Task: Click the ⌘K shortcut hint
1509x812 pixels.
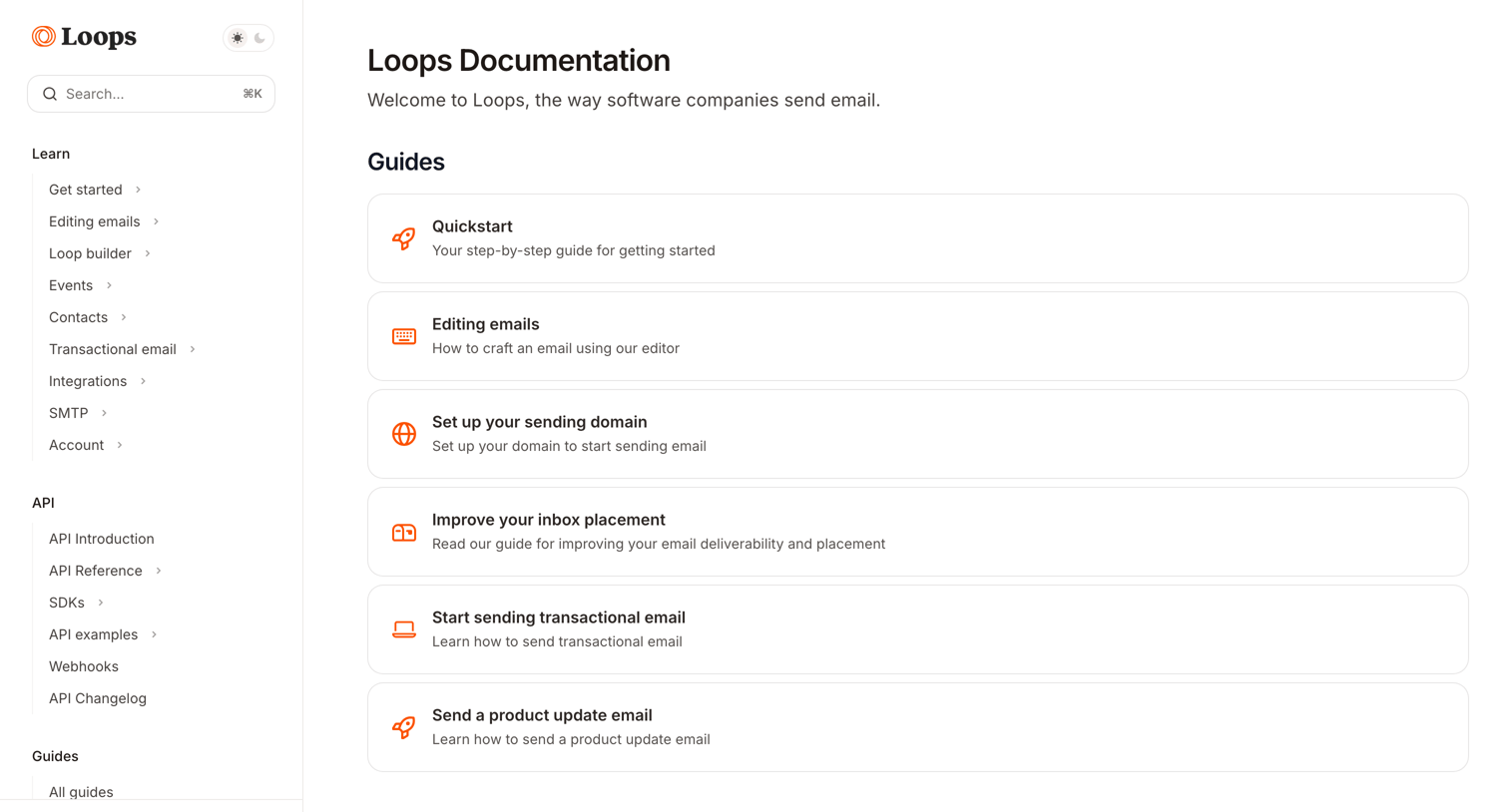Action: point(252,94)
